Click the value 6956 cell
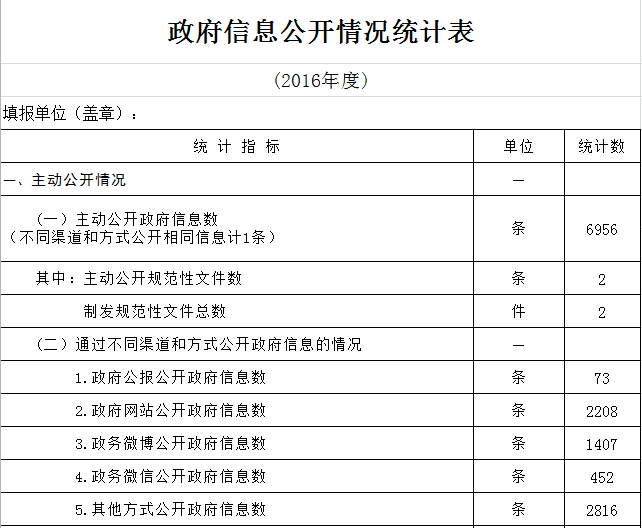Viewport: 642px width, 528px height. click(x=602, y=229)
